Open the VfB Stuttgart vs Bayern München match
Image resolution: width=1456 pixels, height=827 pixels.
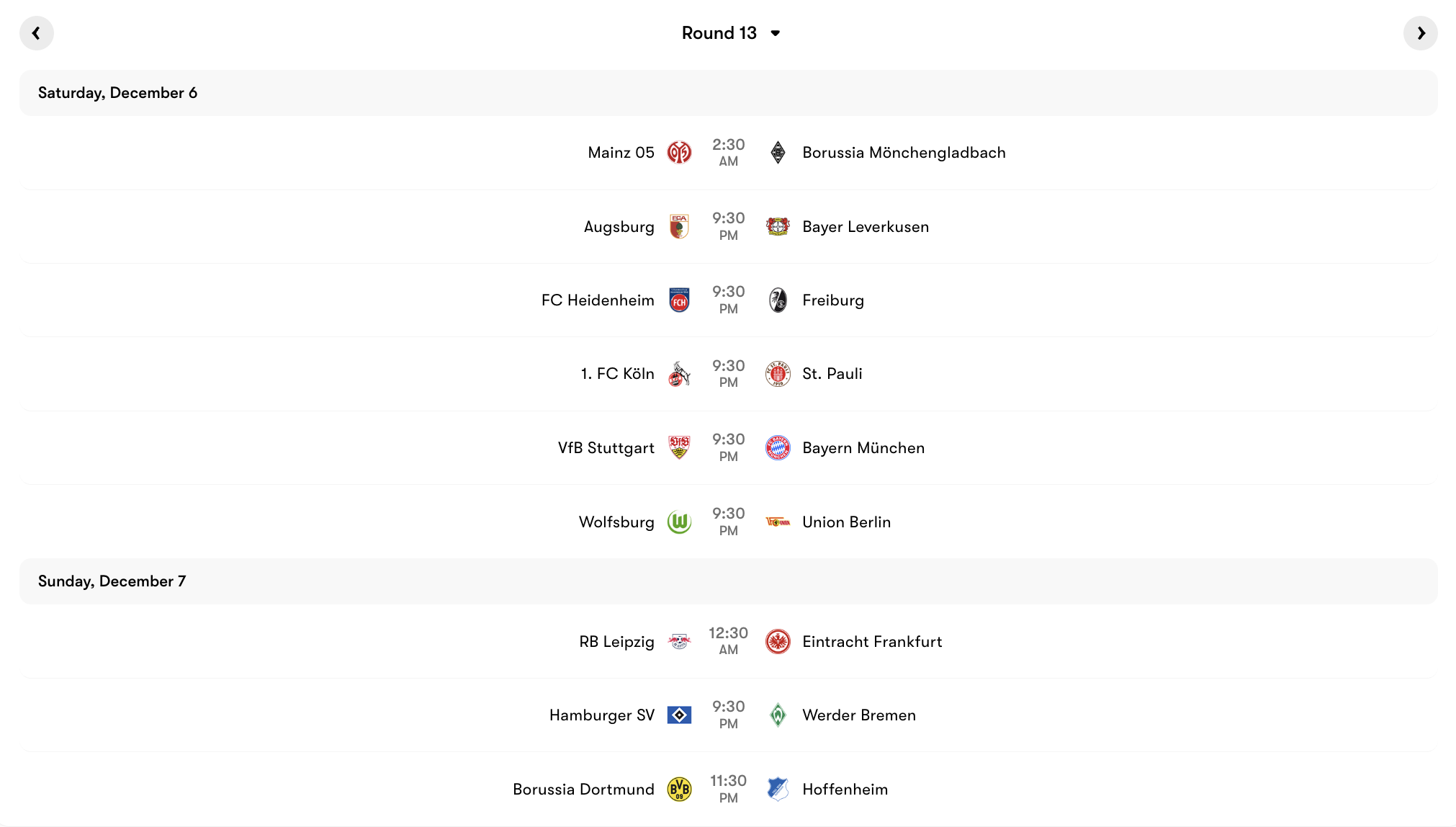pyautogui.click(x=728, y=447)
